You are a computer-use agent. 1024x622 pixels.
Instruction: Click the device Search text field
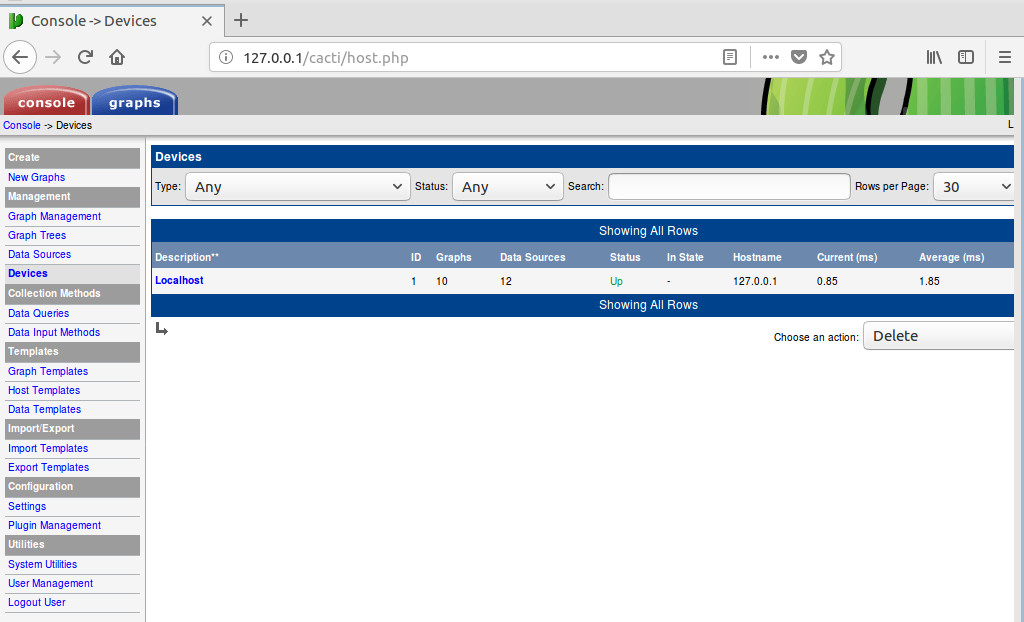[729, 187]
